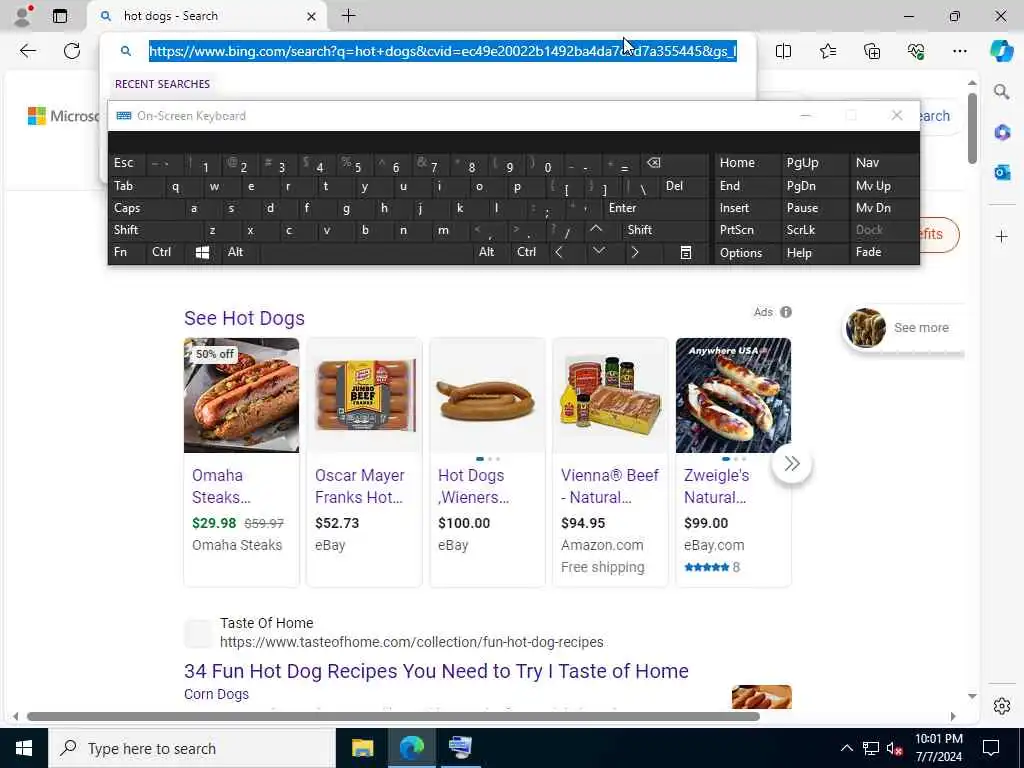Screen dimensions: 1024x768
Task: Toggle Caps key on On-Screen Keyboard
Action: click(146, 208)
